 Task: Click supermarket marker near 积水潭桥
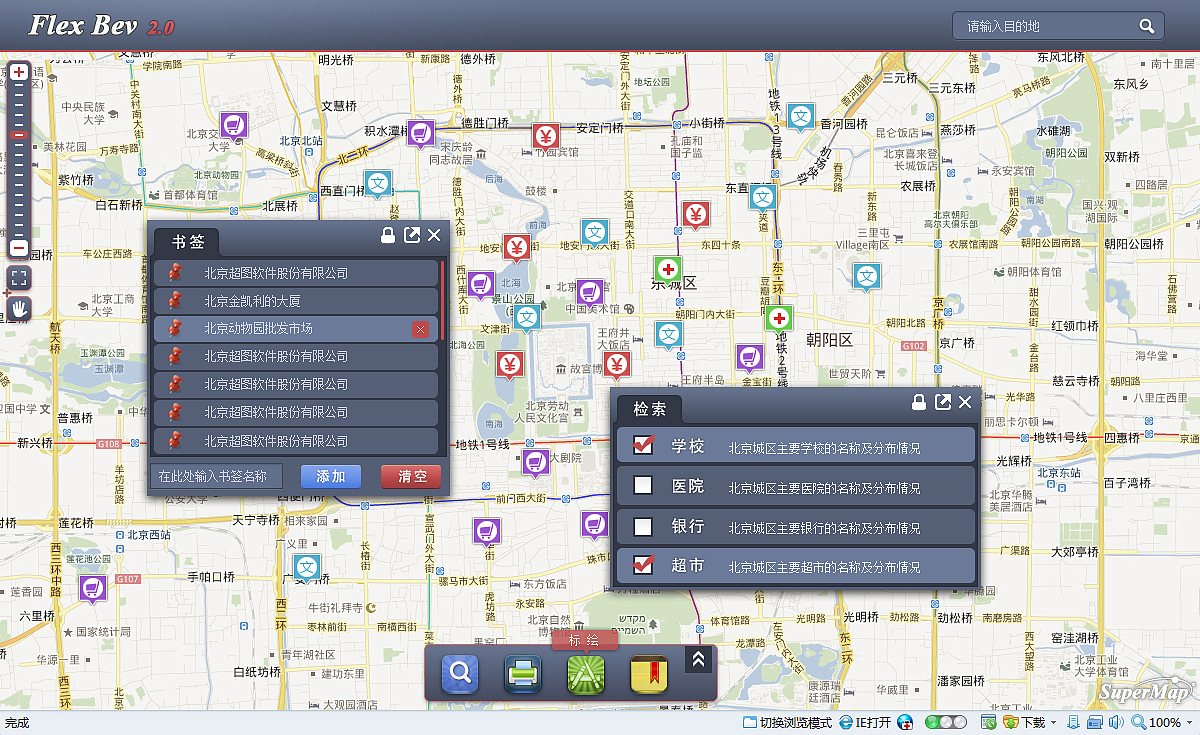click(421, 134)
